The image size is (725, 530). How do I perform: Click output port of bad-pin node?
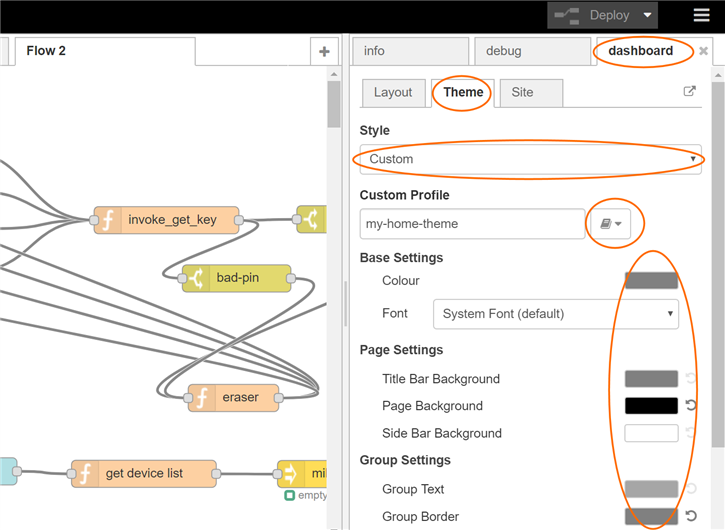(x=291, y=278)
